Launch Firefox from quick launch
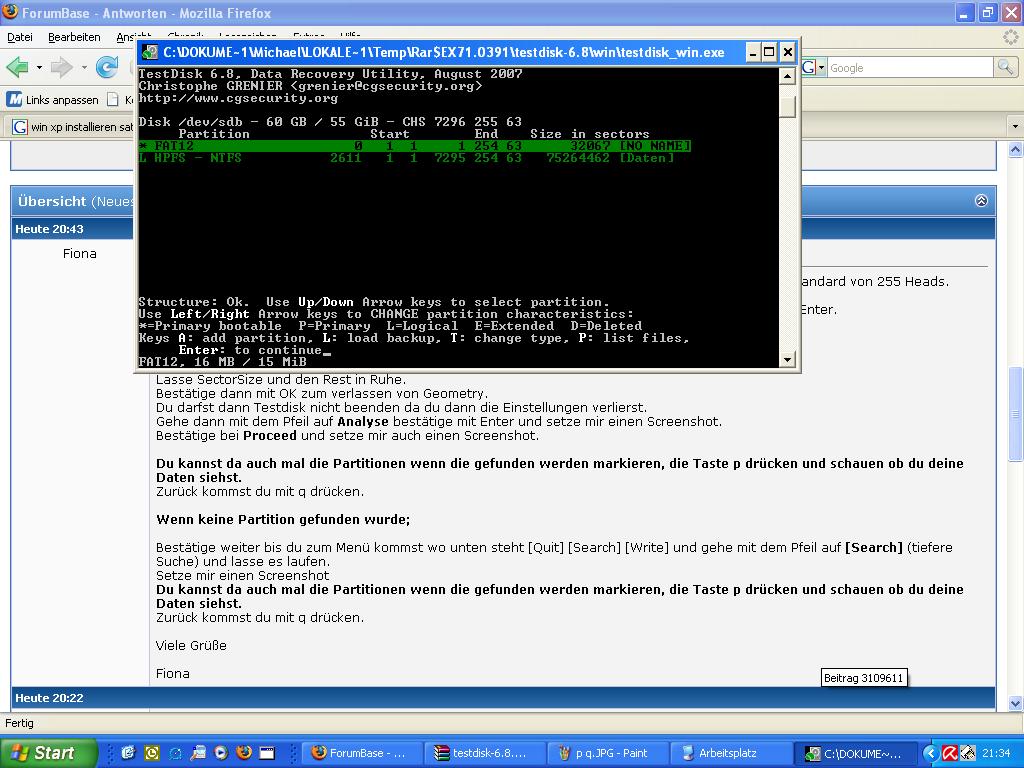This screenshot has width=1024, height=768. (x=244, y=753)
